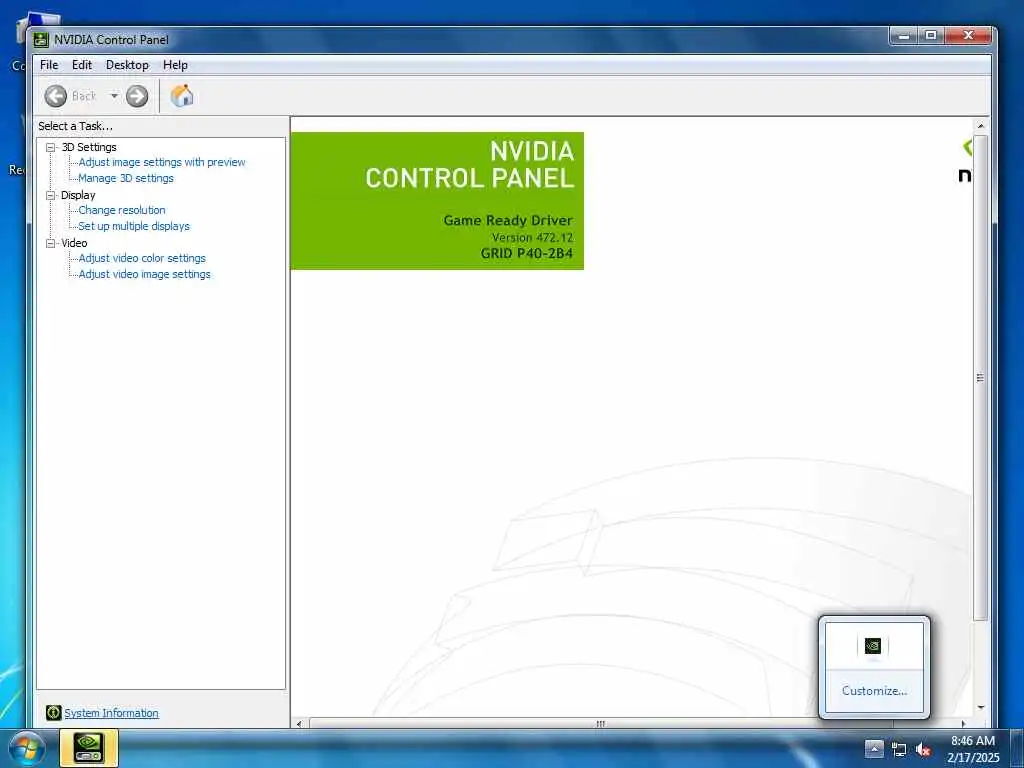This screenshot has height=768, width=1024.
Task: Click the horizontal scrollbar thumb
Action: point(600,724)
